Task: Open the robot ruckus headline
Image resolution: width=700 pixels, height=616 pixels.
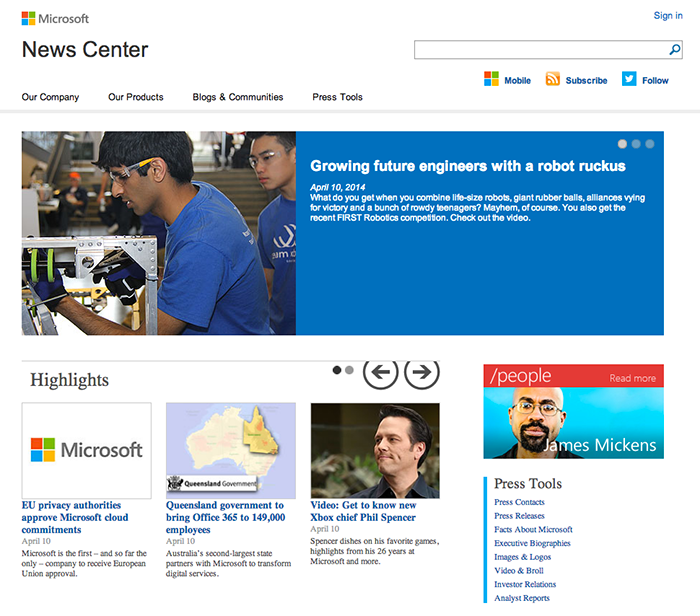Action: 467,166
